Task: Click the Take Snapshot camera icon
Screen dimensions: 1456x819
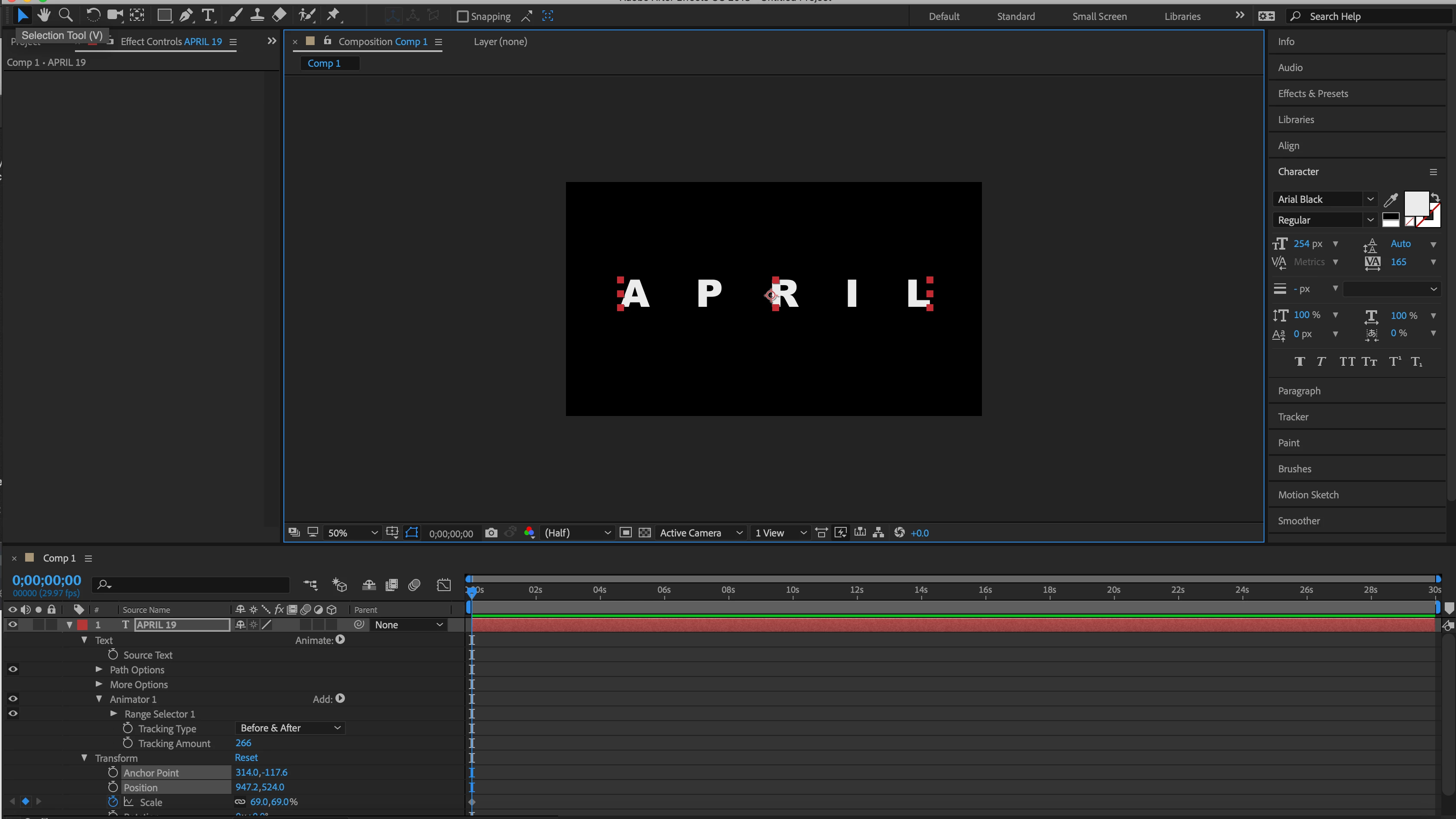Action: (x=491, y=533)
